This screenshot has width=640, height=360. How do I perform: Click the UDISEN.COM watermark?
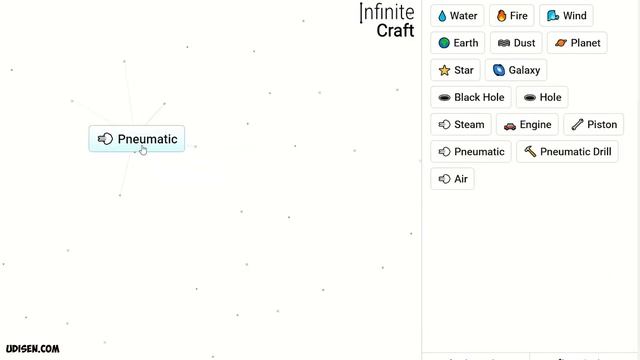(x=33, y=349)
